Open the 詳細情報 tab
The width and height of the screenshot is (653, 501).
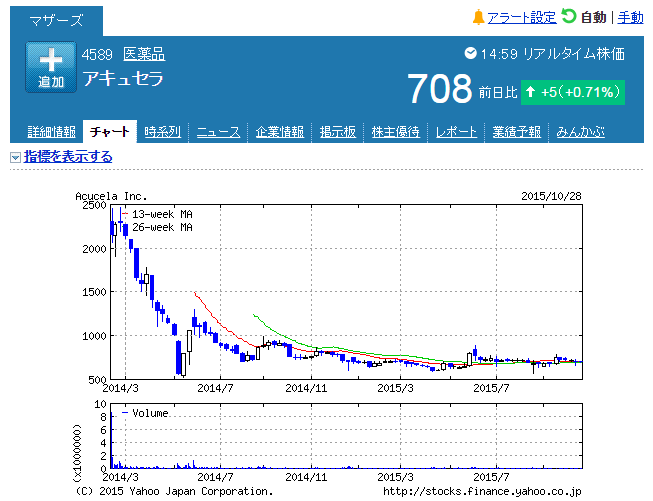51,132
